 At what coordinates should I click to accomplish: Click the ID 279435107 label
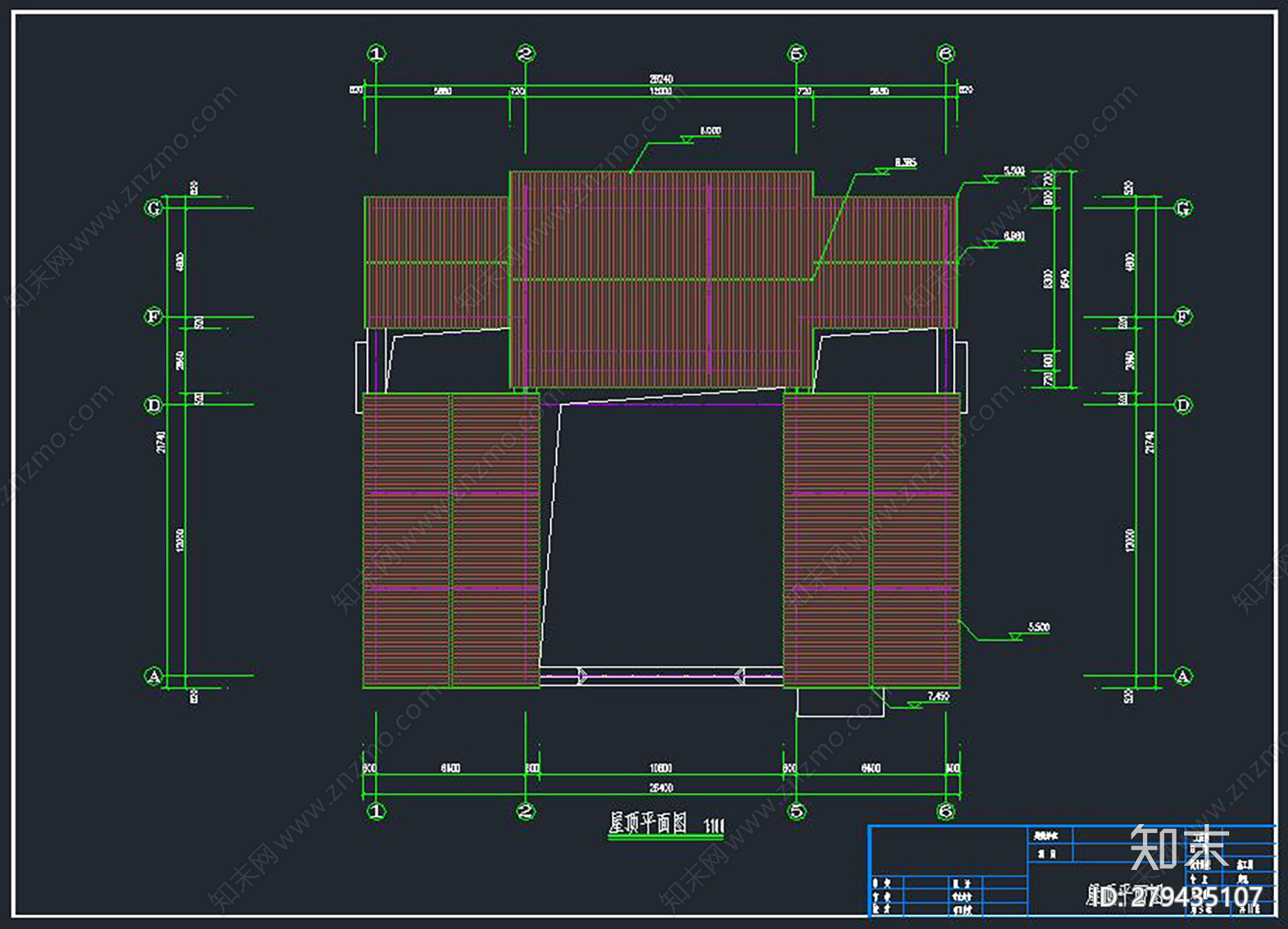tap(1177, 896)
